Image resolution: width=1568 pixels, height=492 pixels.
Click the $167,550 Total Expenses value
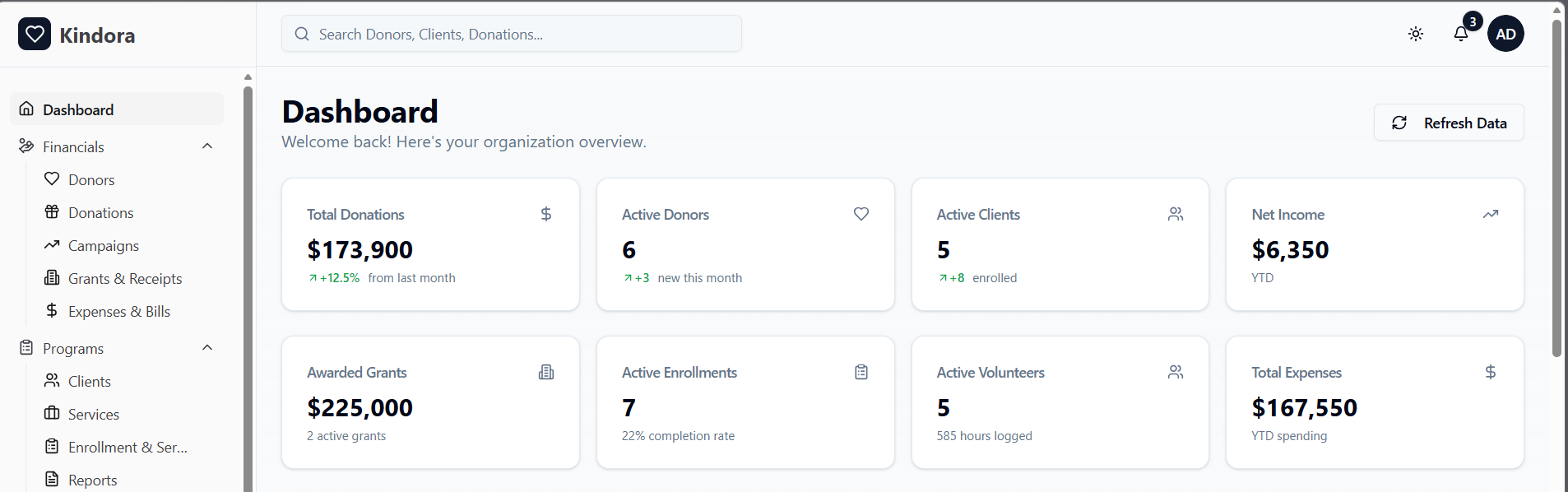click(1304, 407)
